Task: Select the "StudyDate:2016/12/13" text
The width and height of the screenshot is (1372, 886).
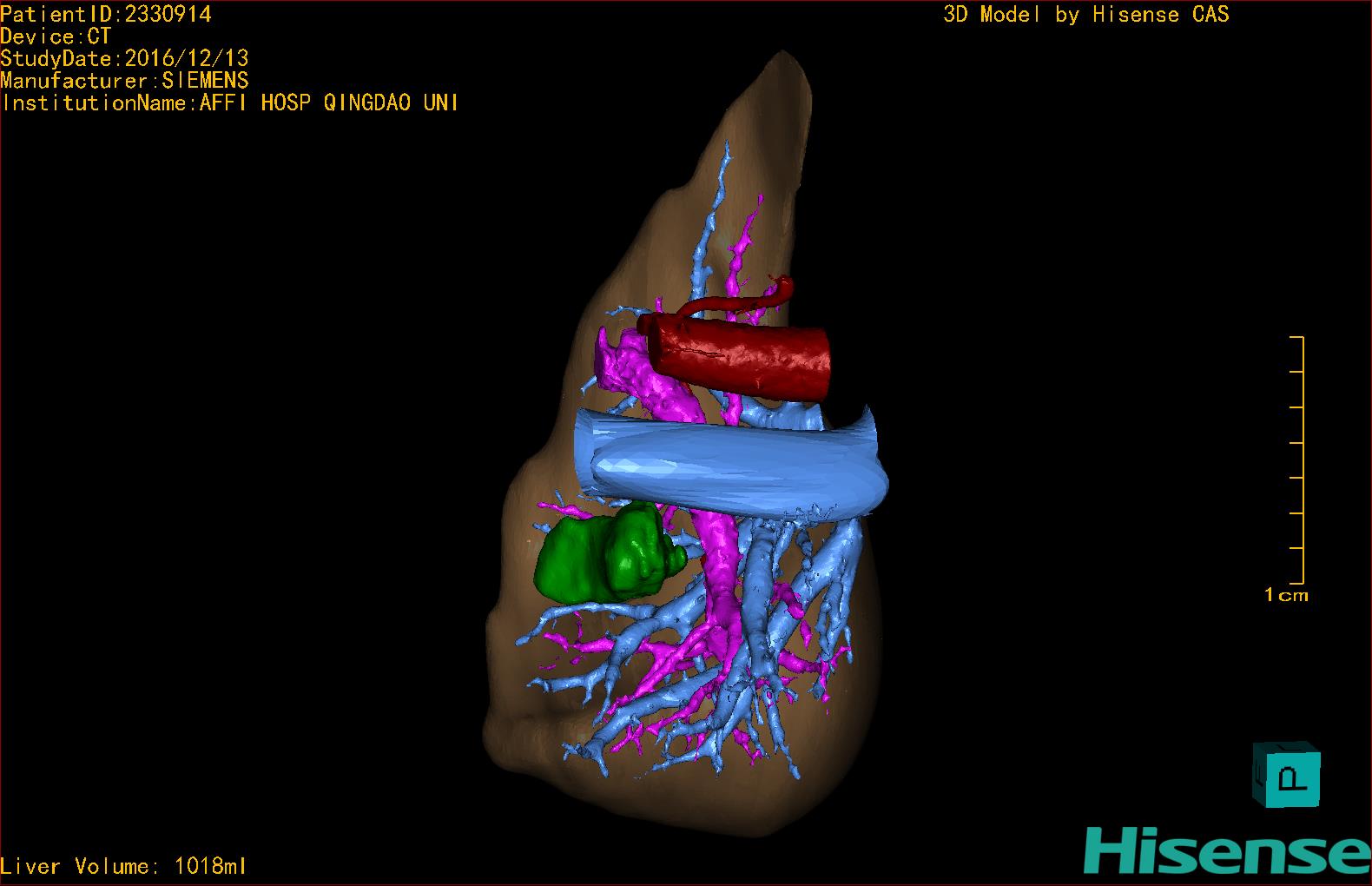Action: tap(125, 58)
